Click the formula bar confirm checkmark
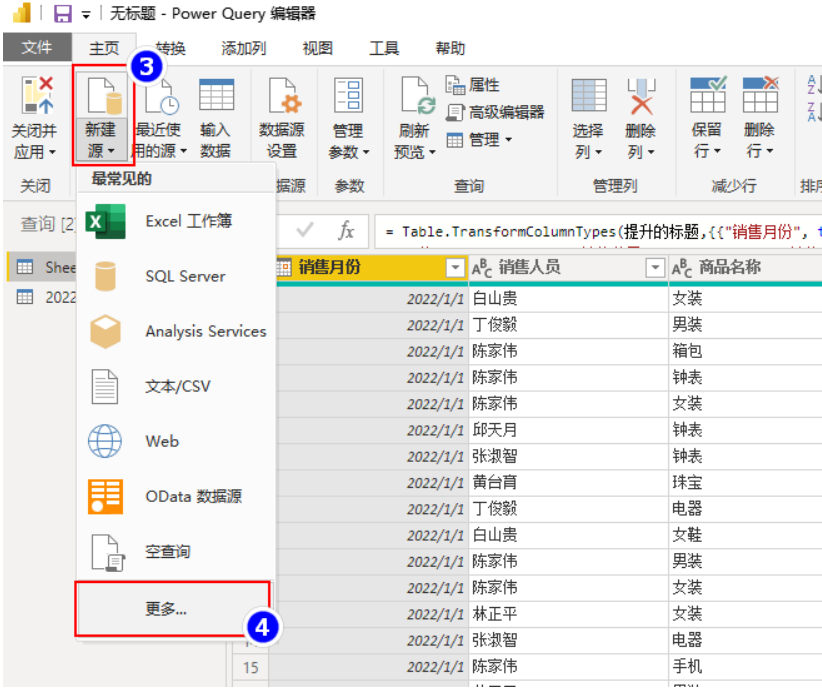The image size is (822, 691). pyautogui.click(x=305, y=230)
